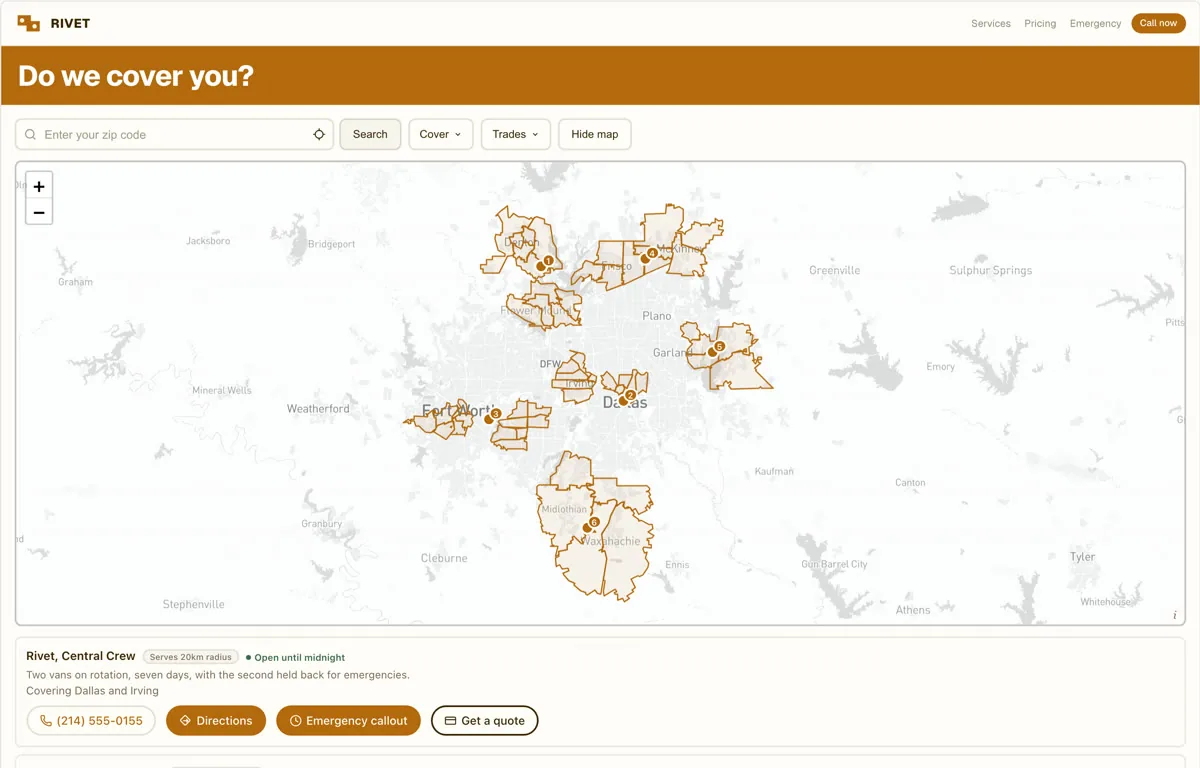
Task: Click the Bridgeport map label
Action: (x=332, y=244)
